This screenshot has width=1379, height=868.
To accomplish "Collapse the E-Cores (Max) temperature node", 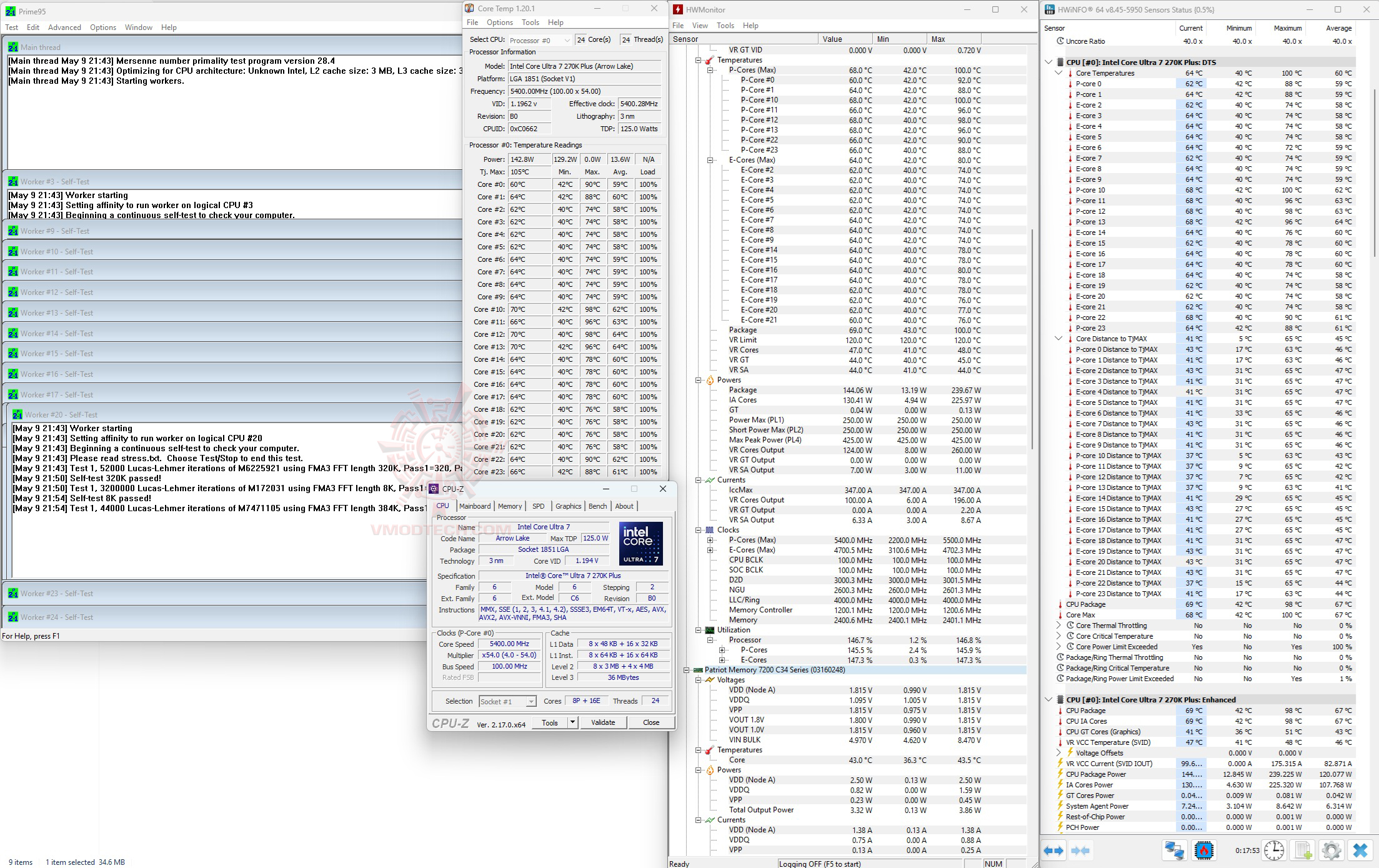I will click(710, 160).
